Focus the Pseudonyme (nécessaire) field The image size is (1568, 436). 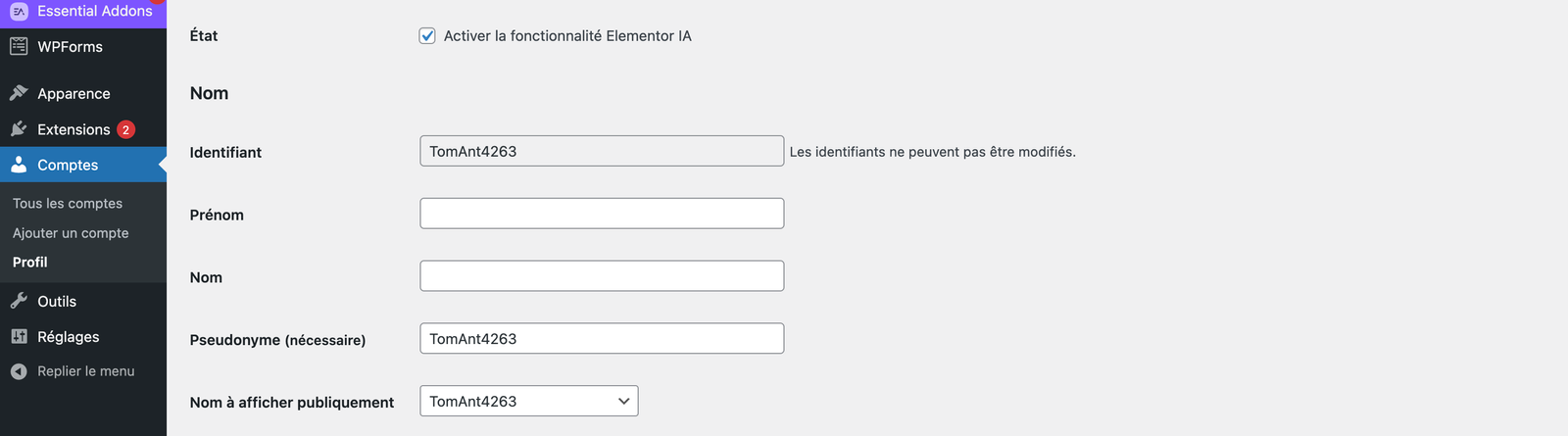click(x=602, y=339)
